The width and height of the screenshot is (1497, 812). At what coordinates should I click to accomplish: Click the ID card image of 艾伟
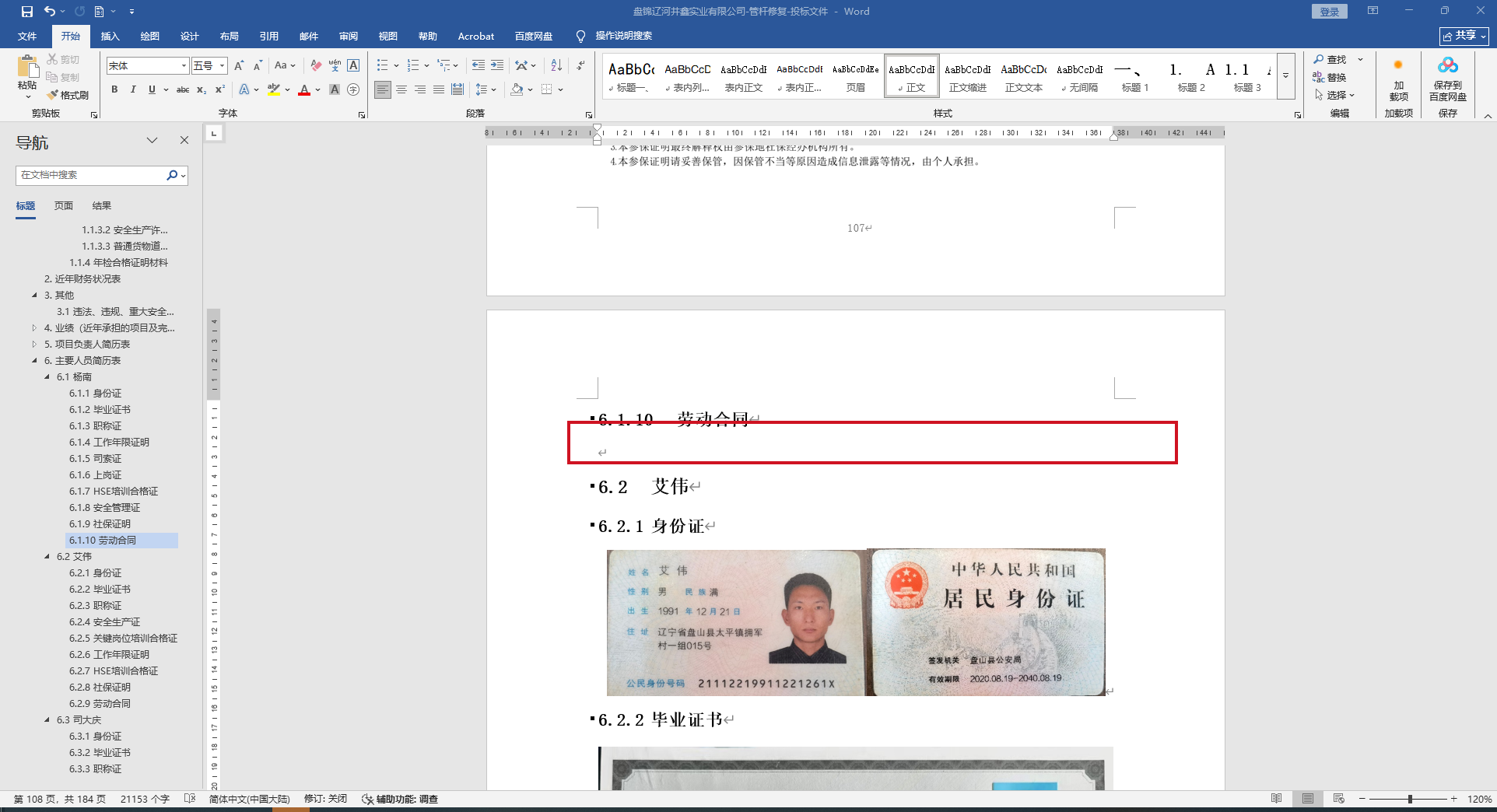(856, 622)
